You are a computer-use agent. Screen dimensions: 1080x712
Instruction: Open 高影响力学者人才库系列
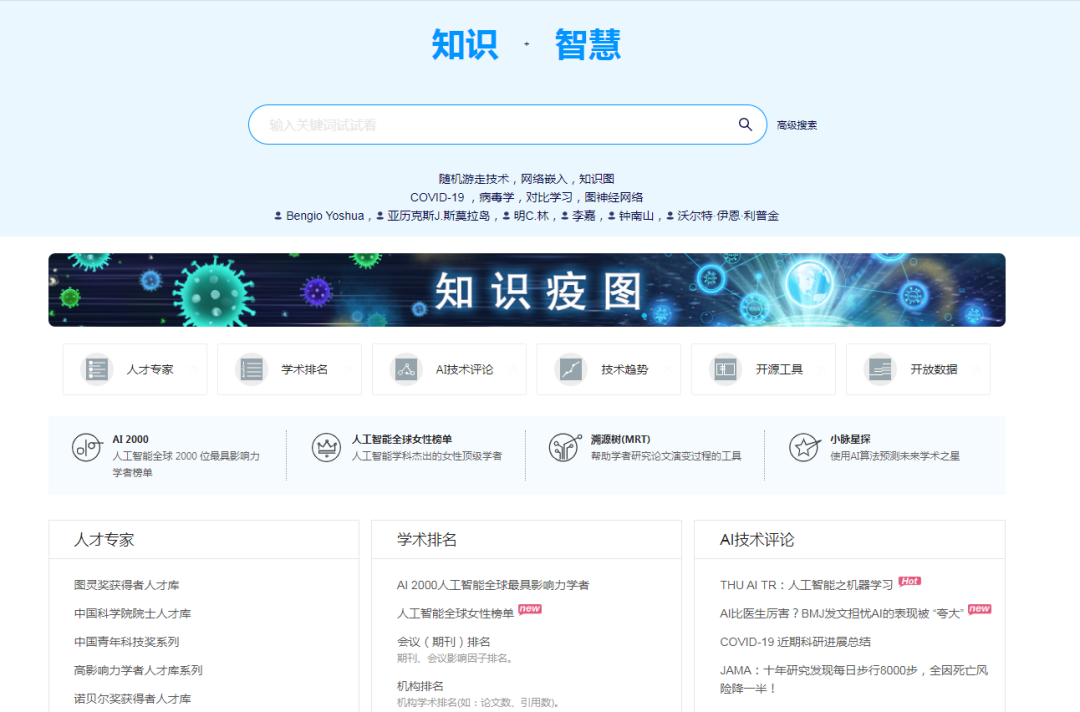tap(138, 670)
